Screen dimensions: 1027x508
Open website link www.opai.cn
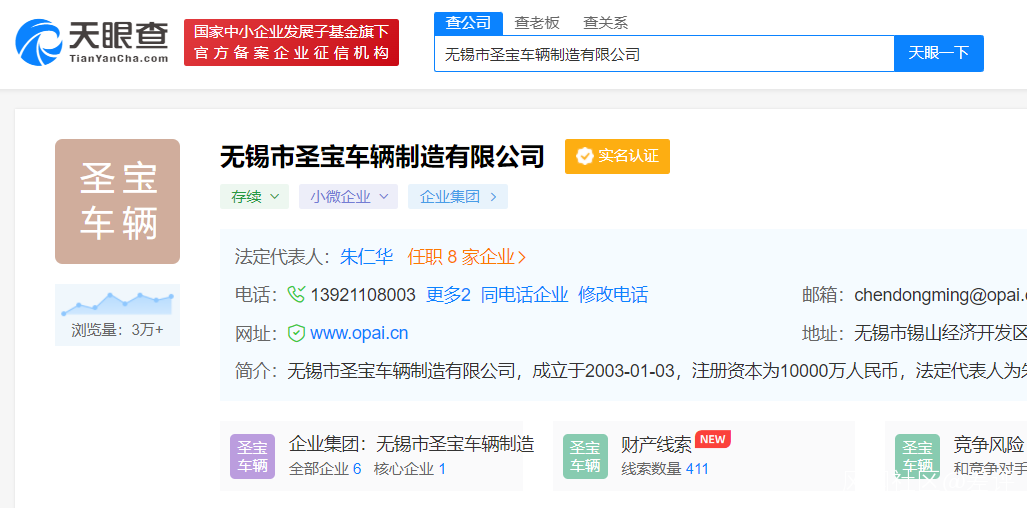[359, 333]
